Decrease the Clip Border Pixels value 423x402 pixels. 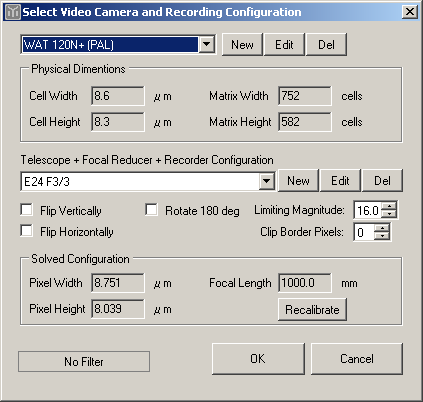(x=382, y=236)
